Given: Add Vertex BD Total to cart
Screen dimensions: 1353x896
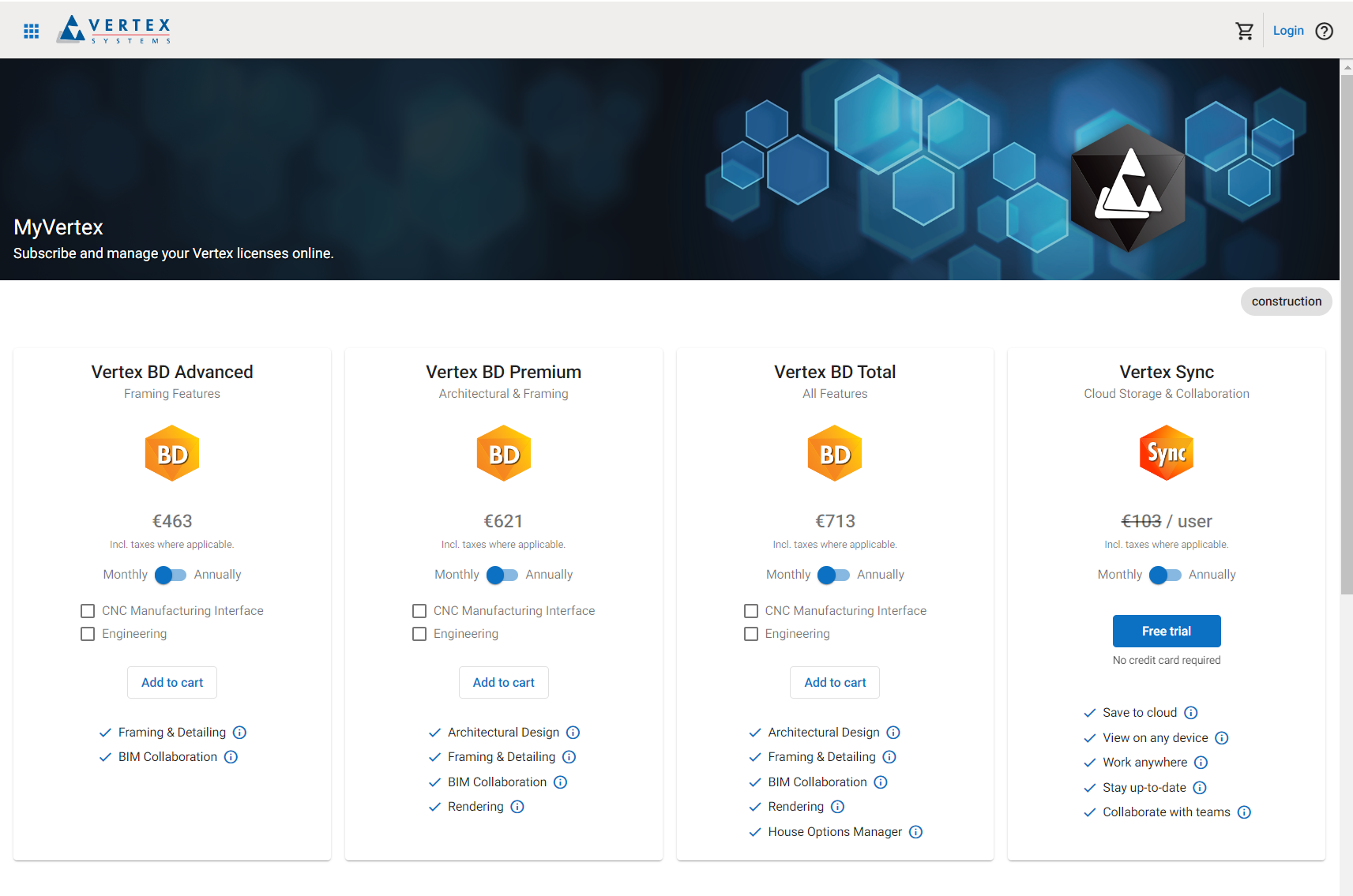Looking at the screenshot, I should click(835, 683).
